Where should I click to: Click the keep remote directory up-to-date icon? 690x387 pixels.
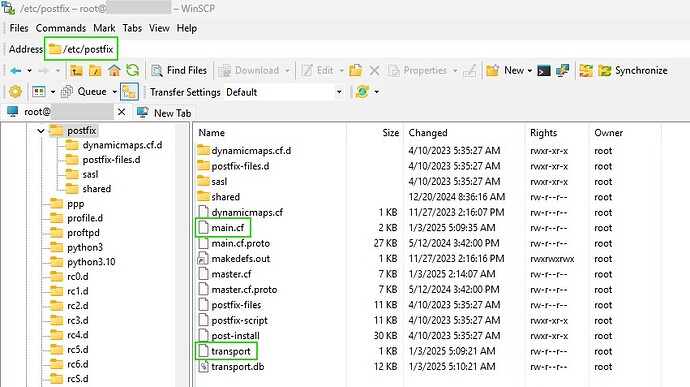[x=362, y=92]
